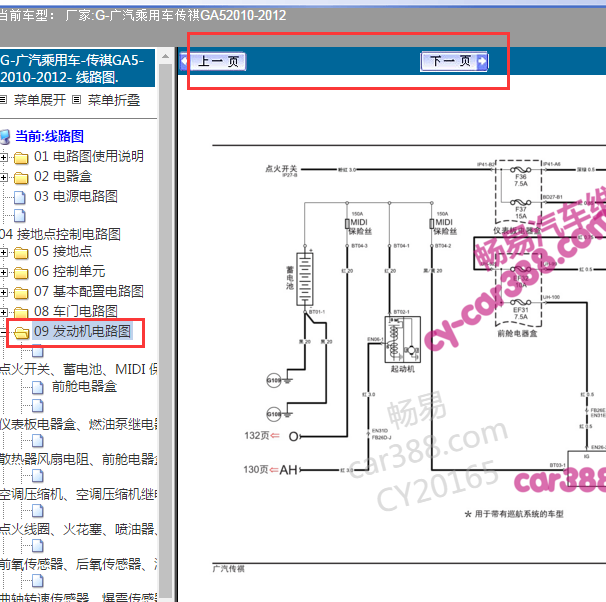606x602 pixels.
Task: Select 09 发动机电路图 tree label
Action: (x=82, y=331)
